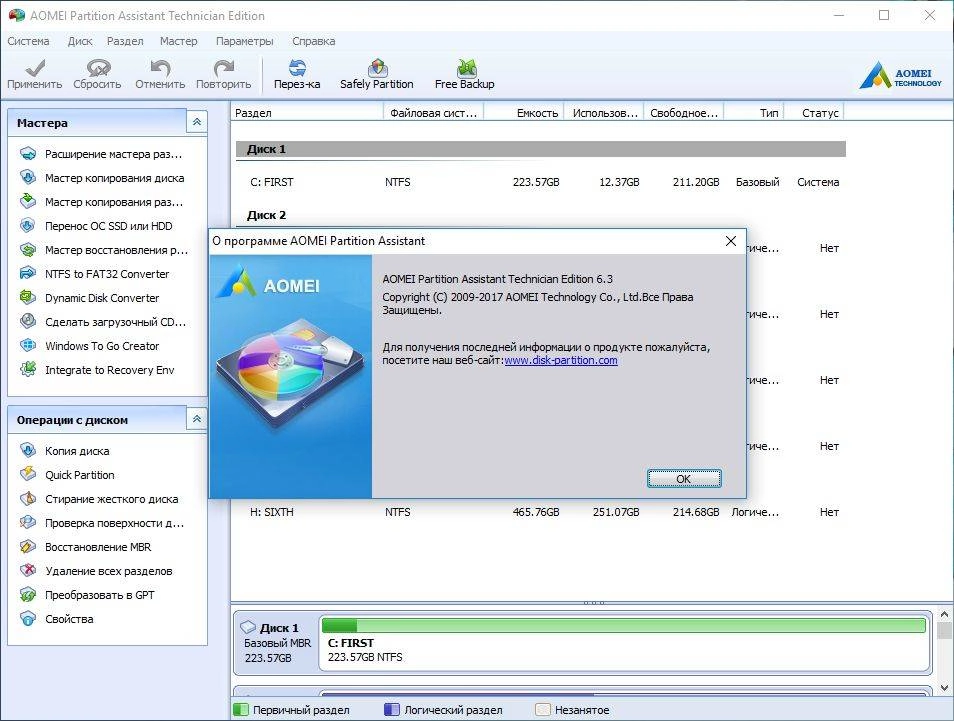Choose Копия диска operation
954x721 pixels.
point(64,451)
